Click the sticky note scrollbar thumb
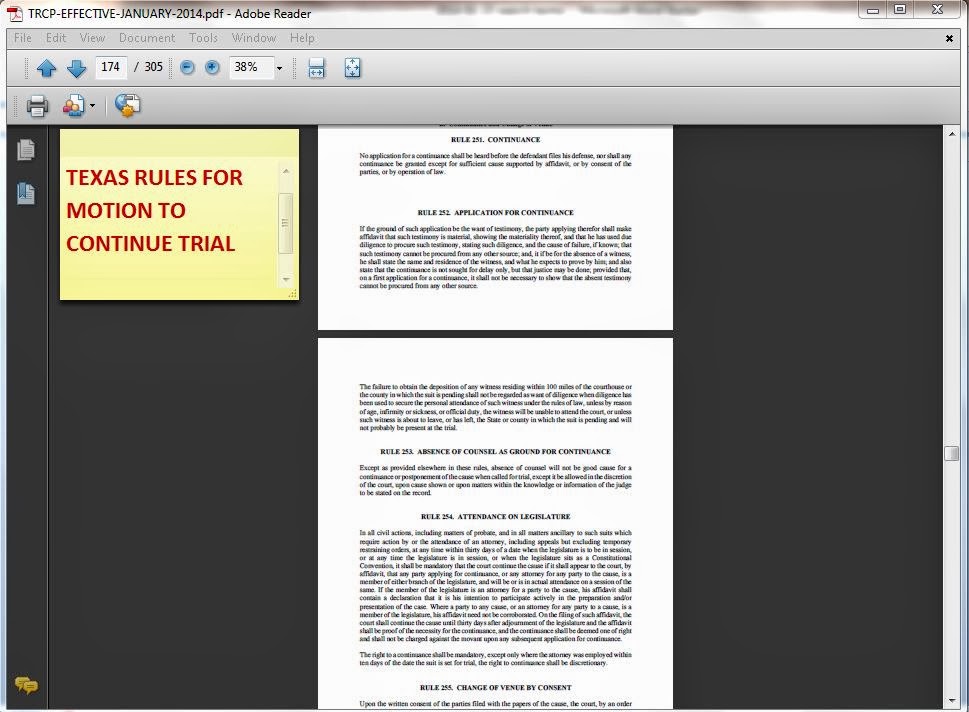Viewport: 969px width, 712px height. coord(286,223)
